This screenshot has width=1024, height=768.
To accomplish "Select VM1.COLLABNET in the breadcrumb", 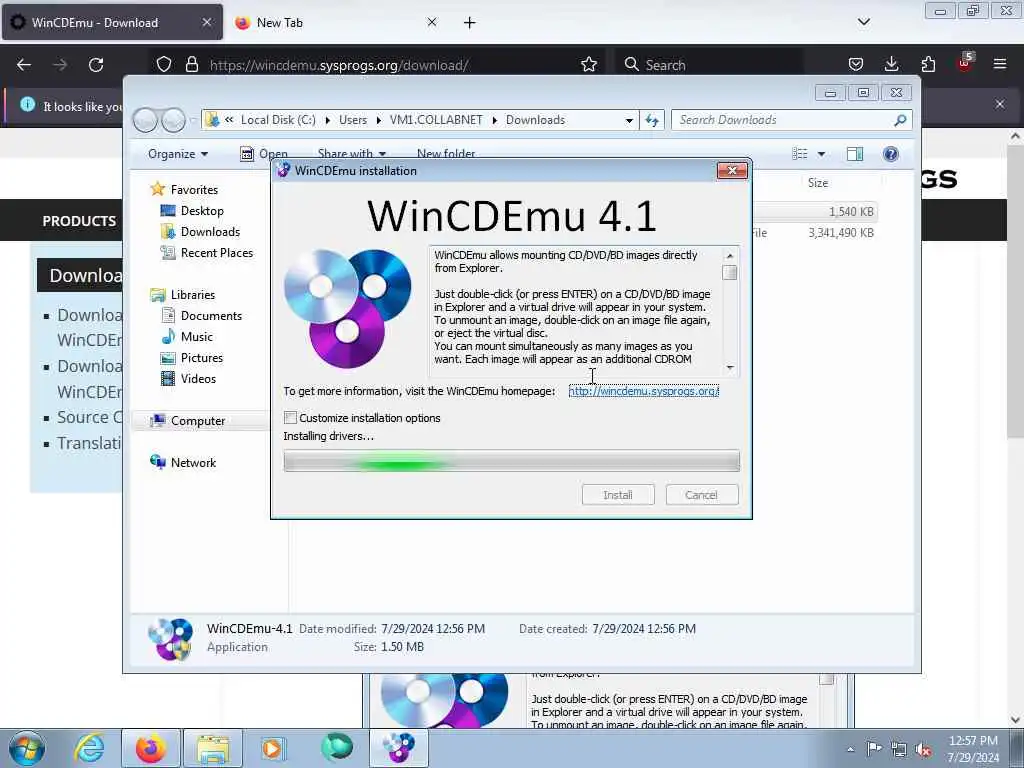I will pos(436,120).
